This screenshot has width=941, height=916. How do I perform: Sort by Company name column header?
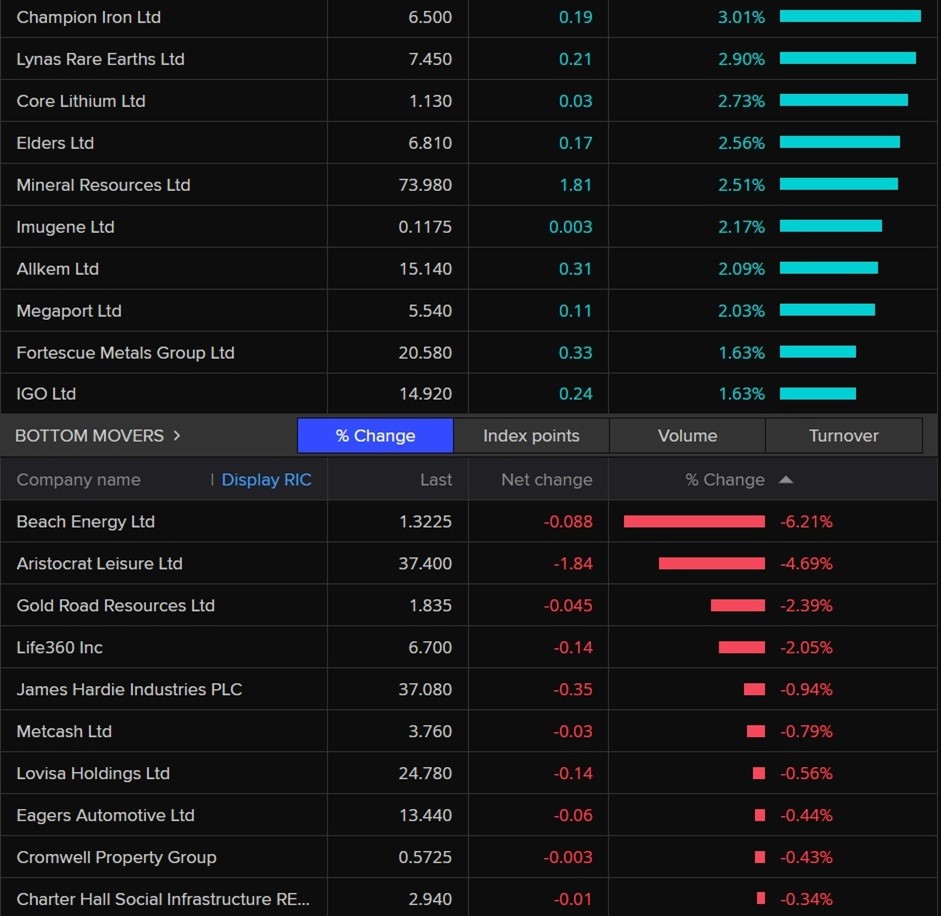[79, 480]
